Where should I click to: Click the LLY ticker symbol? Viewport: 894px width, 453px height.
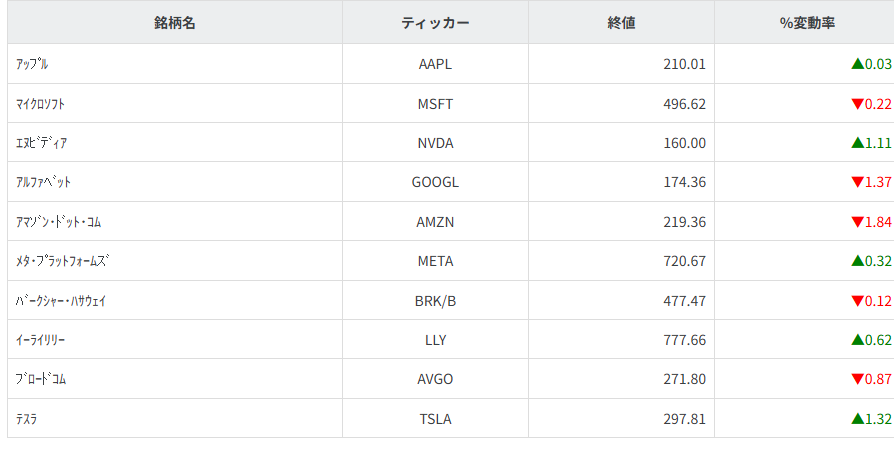click(435, 340)
